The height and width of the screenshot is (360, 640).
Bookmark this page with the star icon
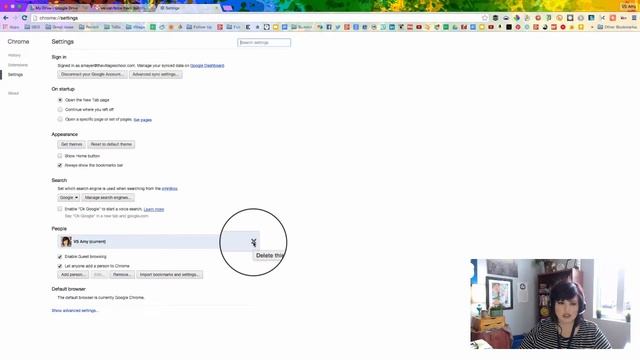click(x=484, y=18)
